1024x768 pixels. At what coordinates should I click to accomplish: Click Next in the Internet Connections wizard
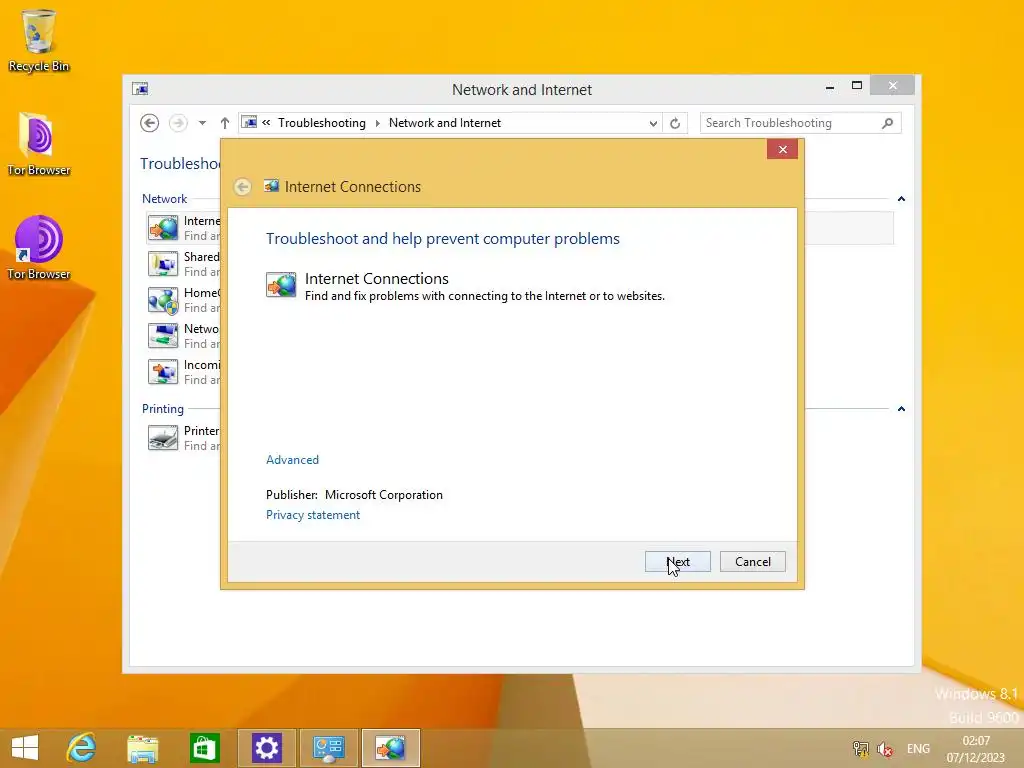[677, 562]
